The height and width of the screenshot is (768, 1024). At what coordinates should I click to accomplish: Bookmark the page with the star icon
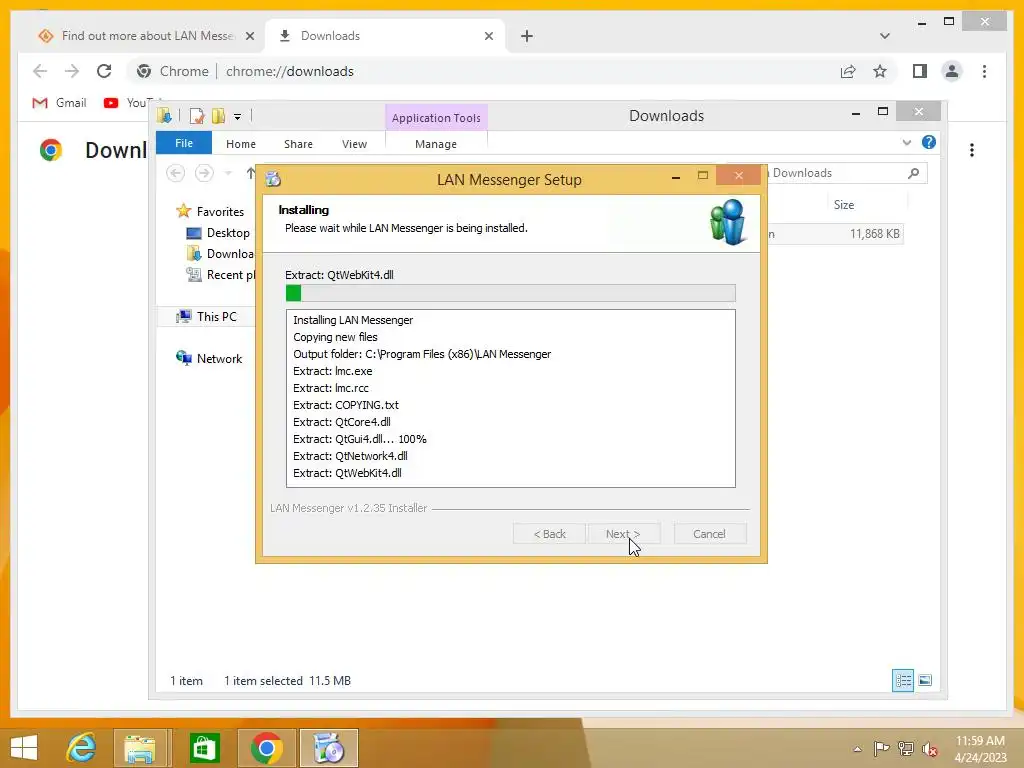[x=880, y=71]
